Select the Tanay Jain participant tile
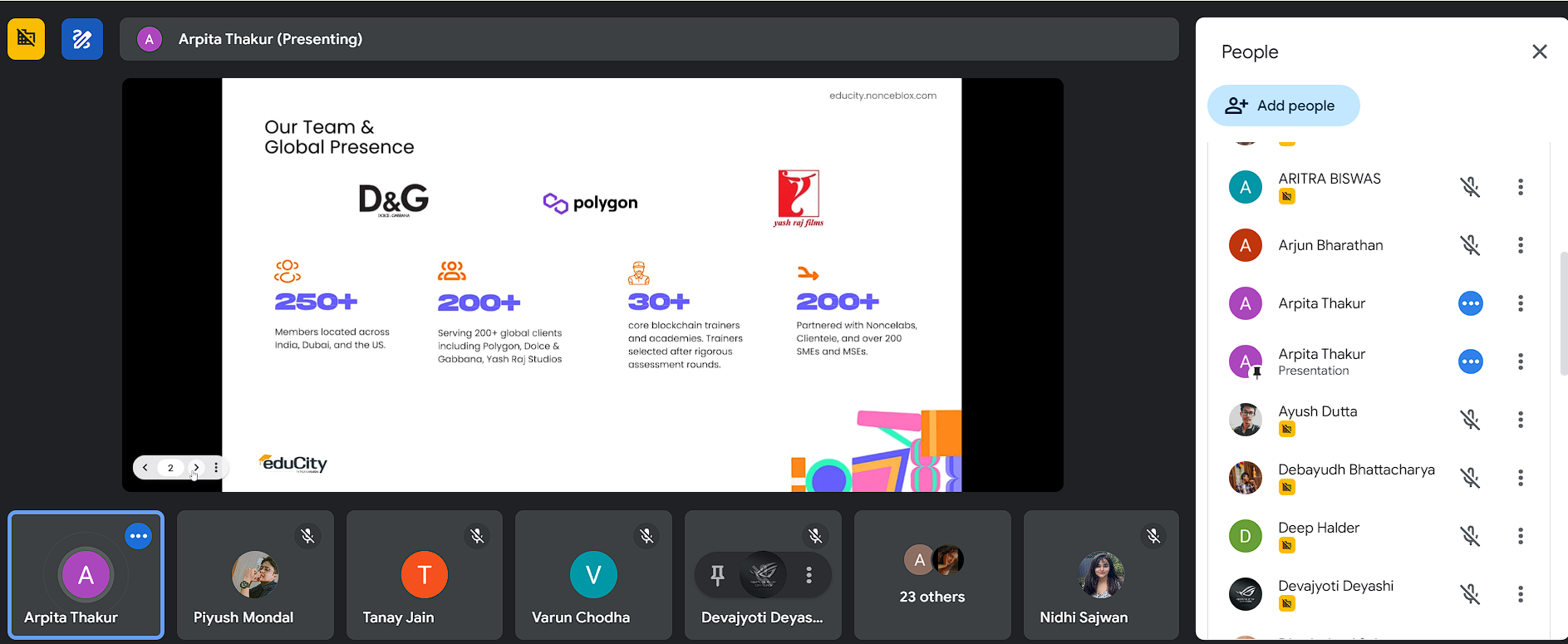This screenshot has width=1568, height=644. 425,575
